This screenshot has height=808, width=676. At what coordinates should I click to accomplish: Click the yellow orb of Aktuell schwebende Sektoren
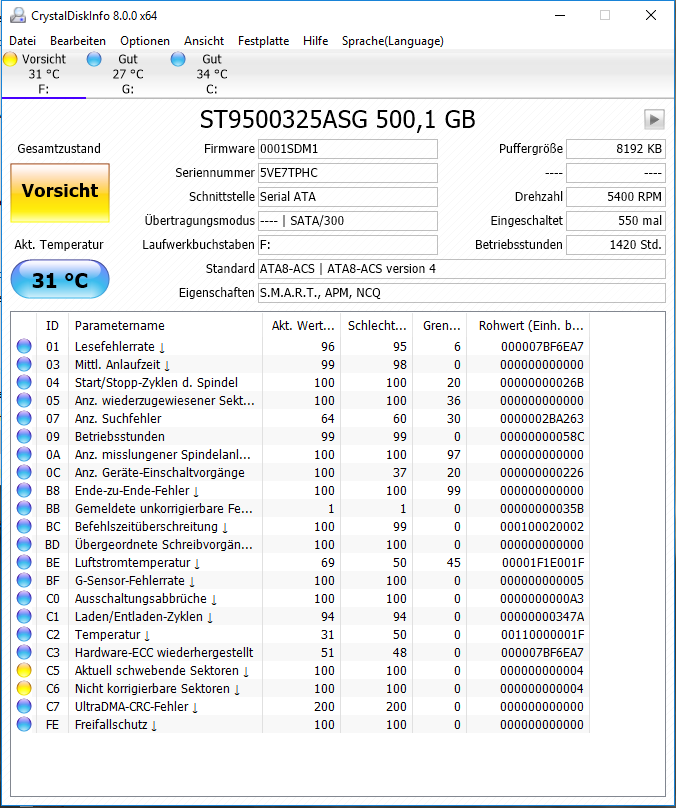24,670
